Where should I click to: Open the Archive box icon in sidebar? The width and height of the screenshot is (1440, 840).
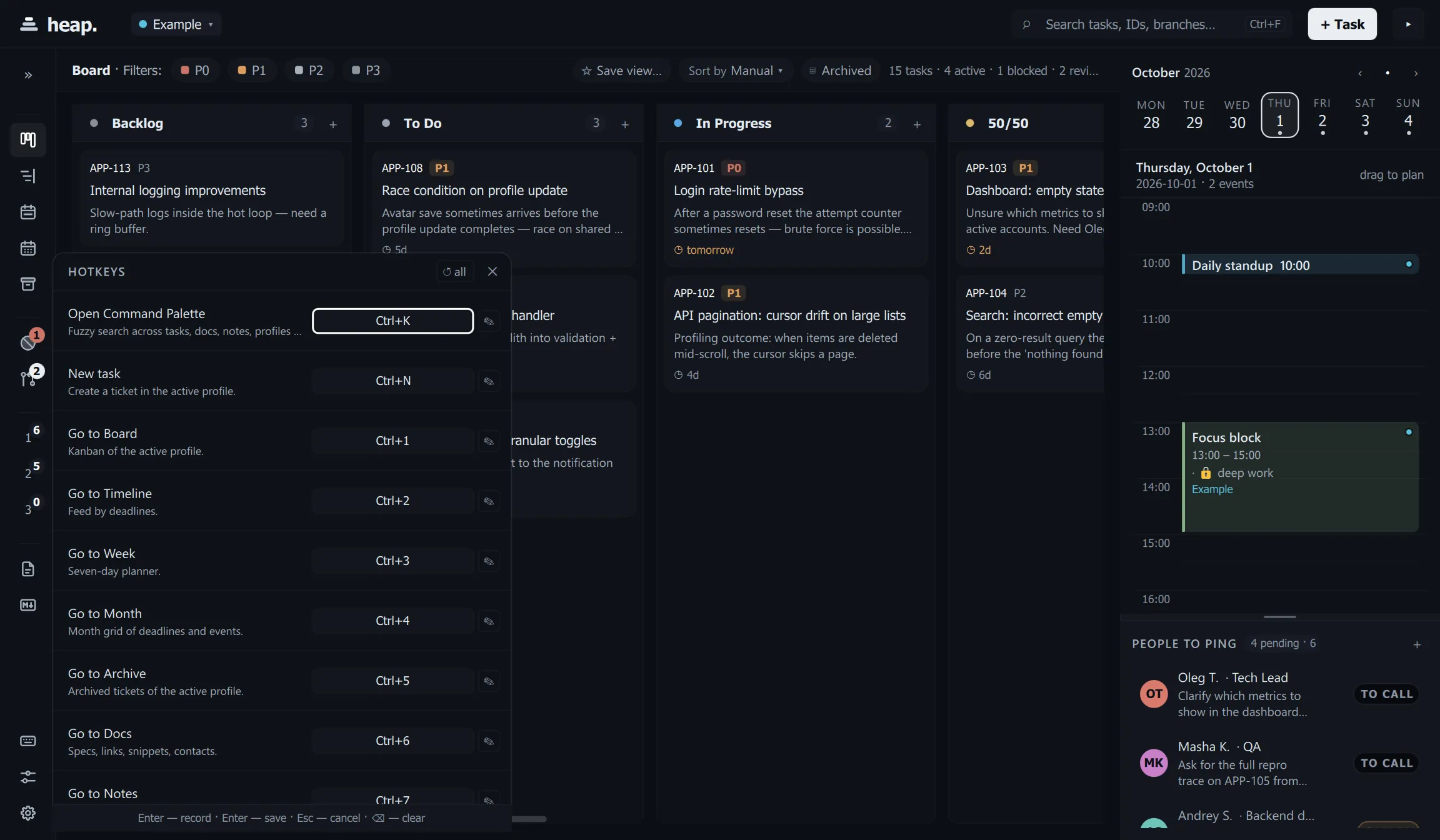pyautogui.click(x=28, y=284)
